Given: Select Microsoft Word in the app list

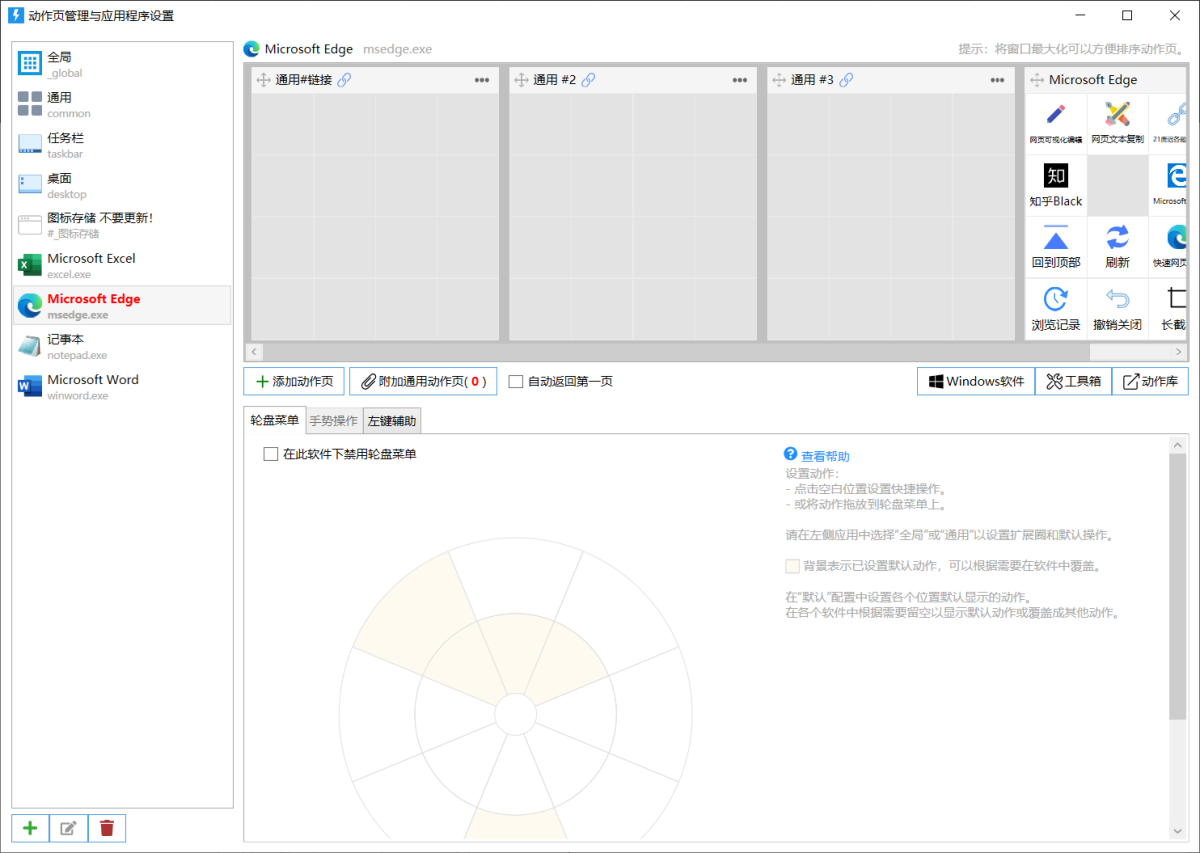Looking at the screenshot, I should click(x=122, y=386).
